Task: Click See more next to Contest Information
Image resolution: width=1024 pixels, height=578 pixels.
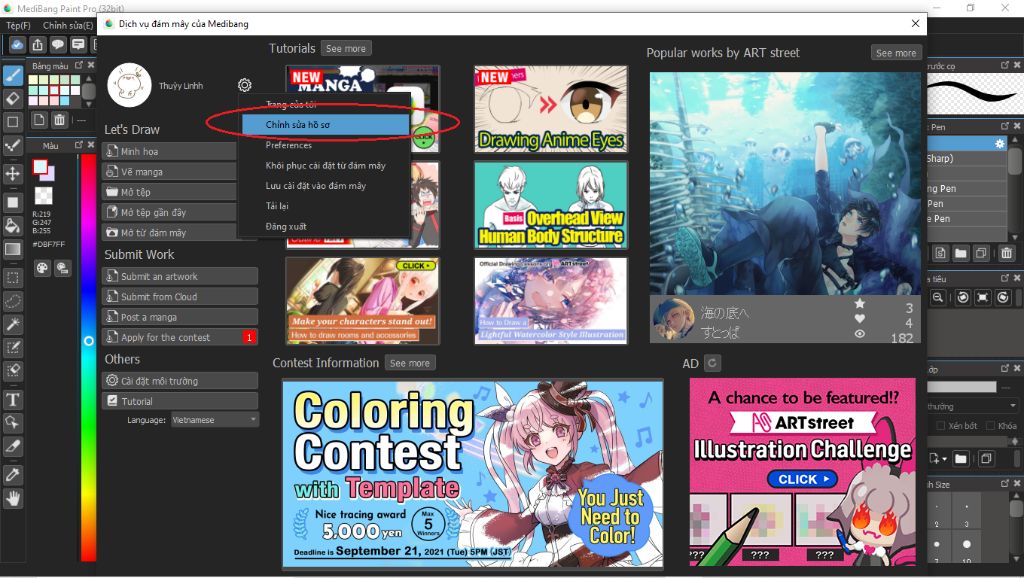Action: [409, 362]
